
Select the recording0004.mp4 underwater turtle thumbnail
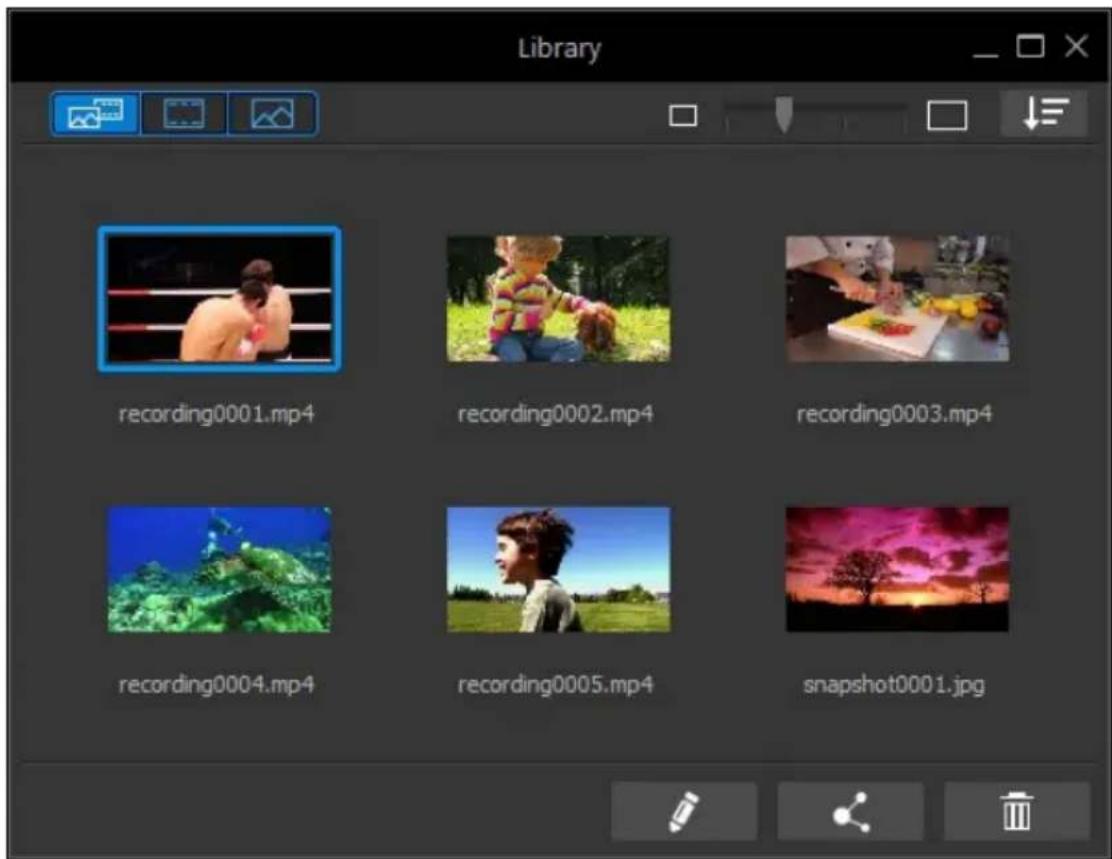tap(219, 569)
